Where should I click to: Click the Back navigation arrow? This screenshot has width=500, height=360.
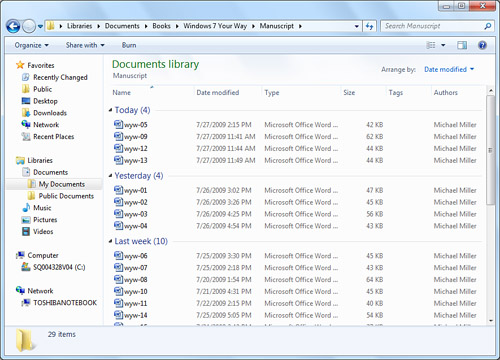coord(13,26)
